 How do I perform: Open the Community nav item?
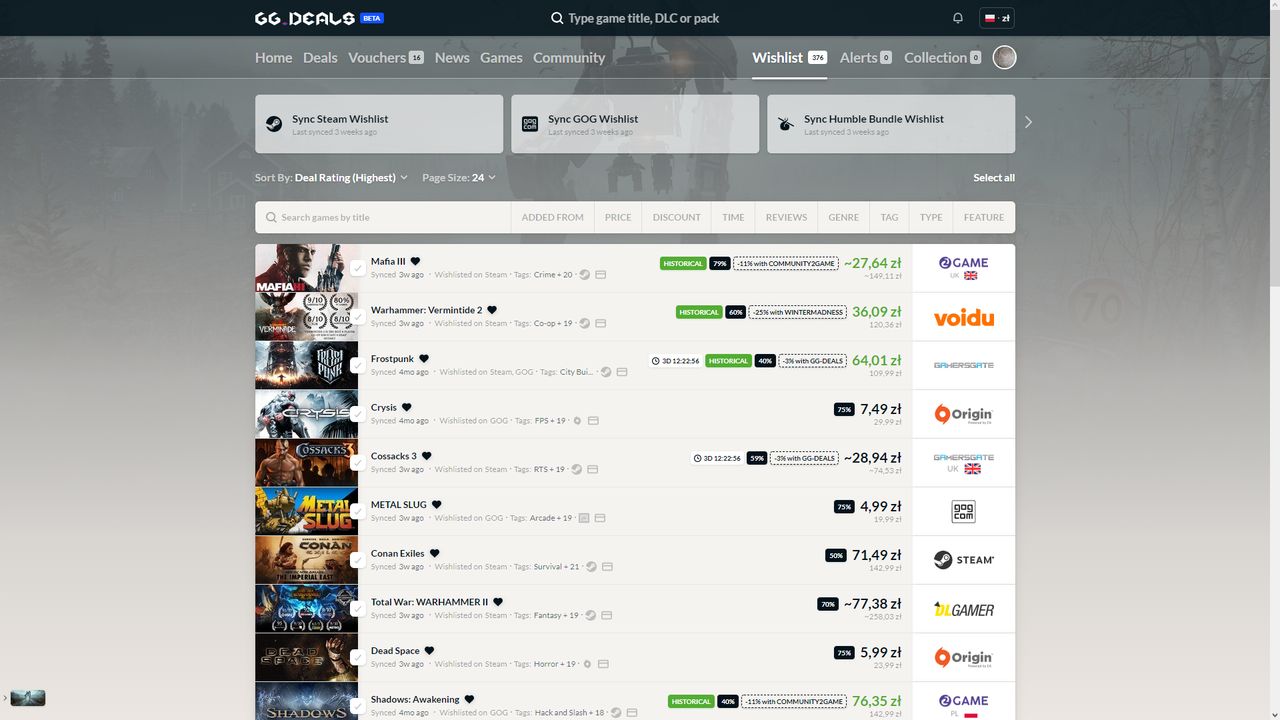569,57
